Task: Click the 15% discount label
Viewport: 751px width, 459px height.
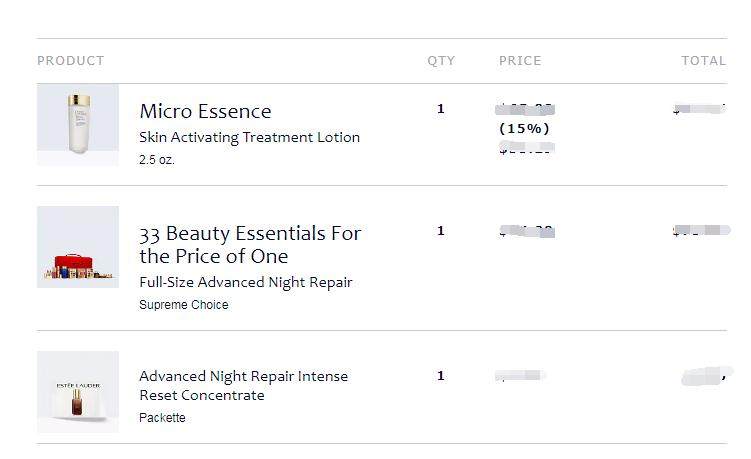Action: pyautogui.click(x=524, y=128)
